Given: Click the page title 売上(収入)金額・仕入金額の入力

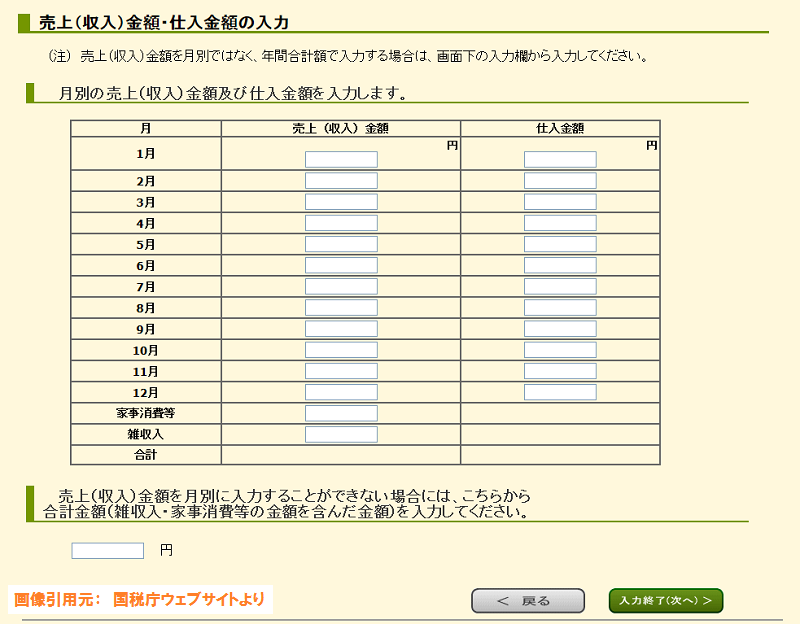Looking at the screenshot, I should pos(164,22).
